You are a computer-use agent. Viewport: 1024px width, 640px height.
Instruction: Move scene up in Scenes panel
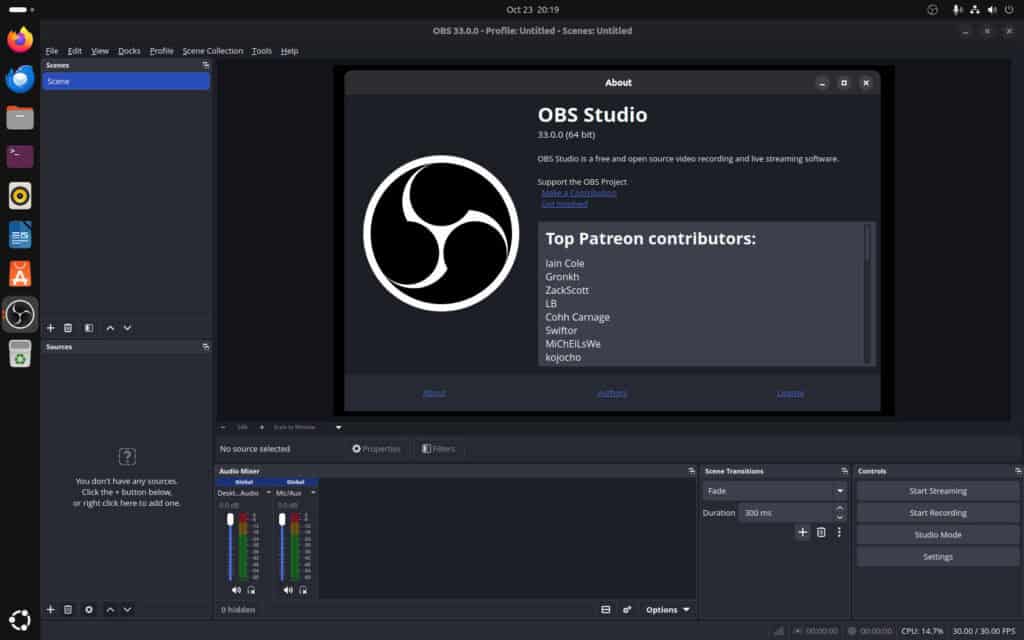point(110,328)
